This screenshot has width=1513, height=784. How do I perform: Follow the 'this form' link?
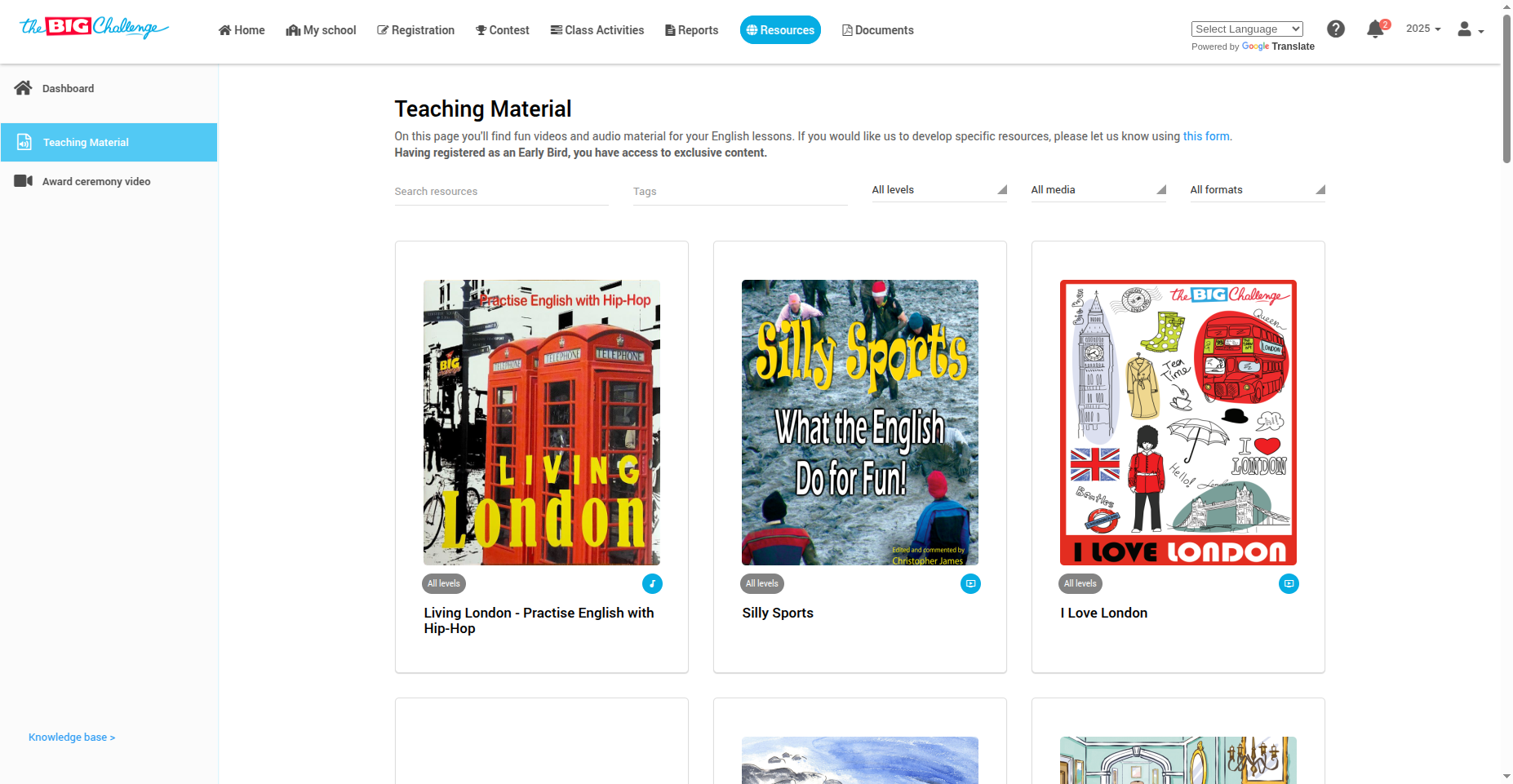click(1206, 136)
